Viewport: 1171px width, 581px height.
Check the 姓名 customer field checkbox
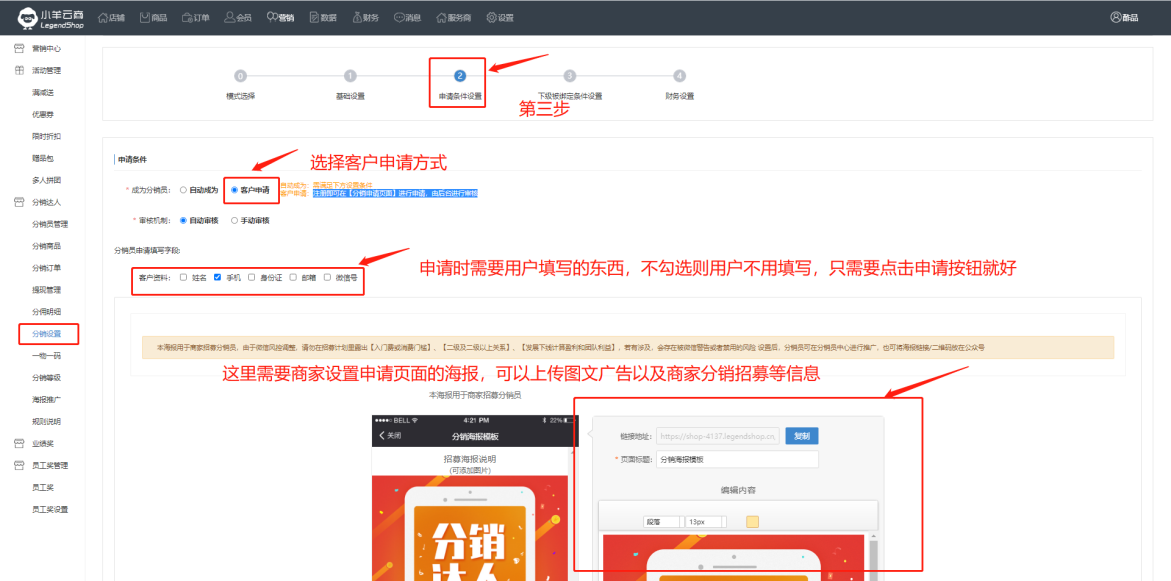pos(184,277)
